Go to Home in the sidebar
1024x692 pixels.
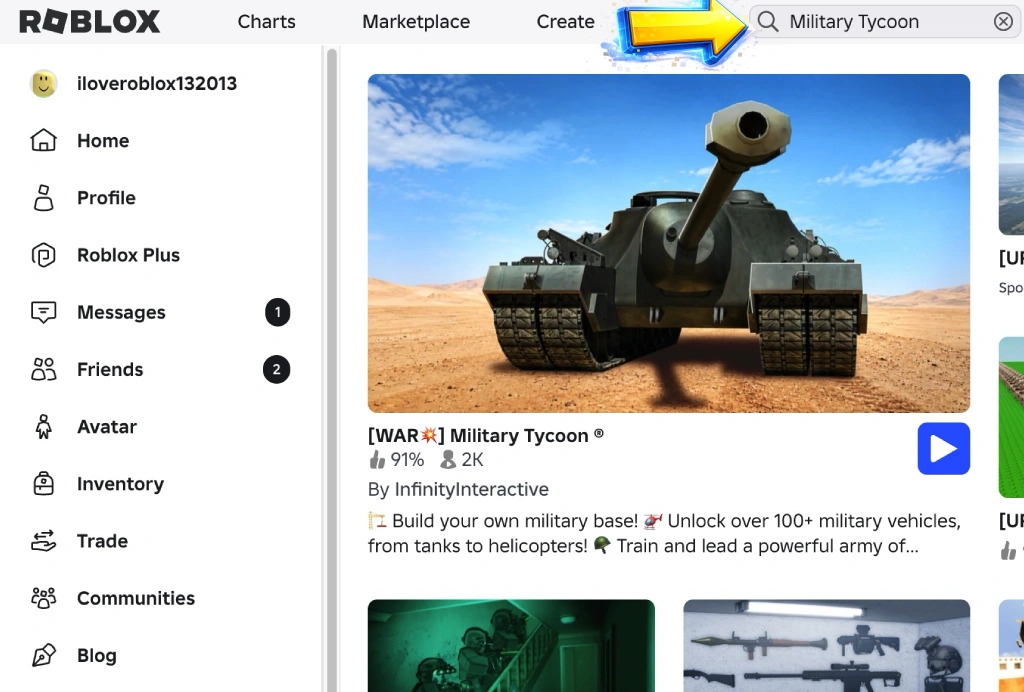[103, 140]
